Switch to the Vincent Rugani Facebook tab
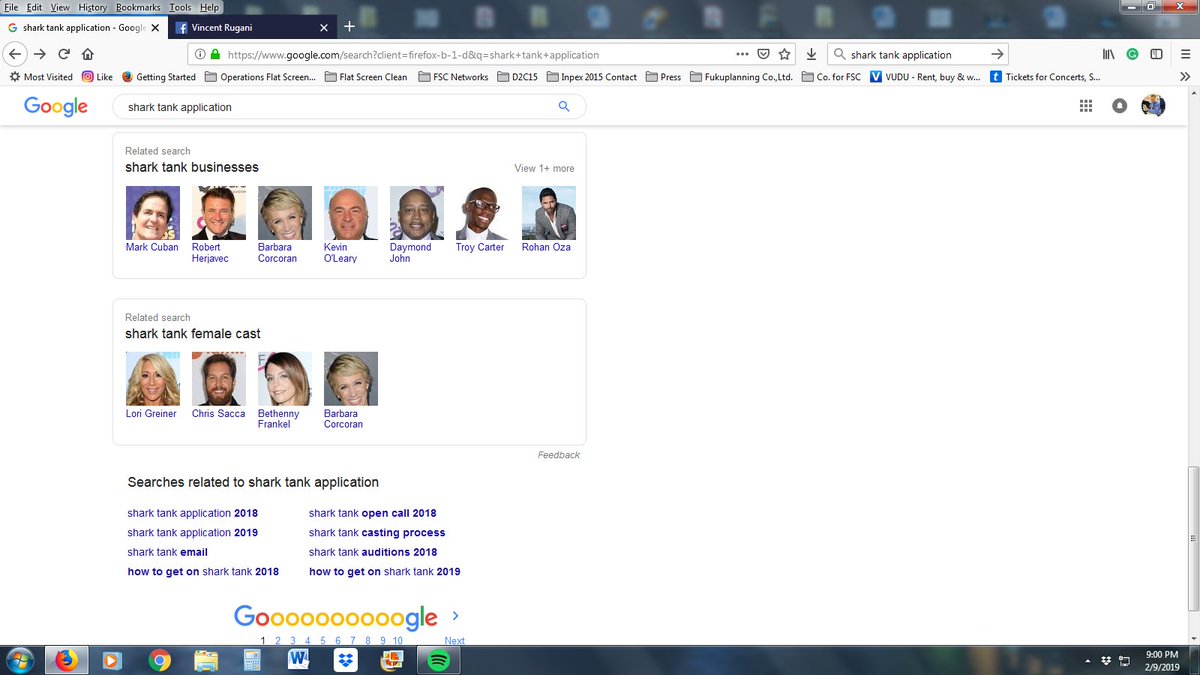 [250, 27]
